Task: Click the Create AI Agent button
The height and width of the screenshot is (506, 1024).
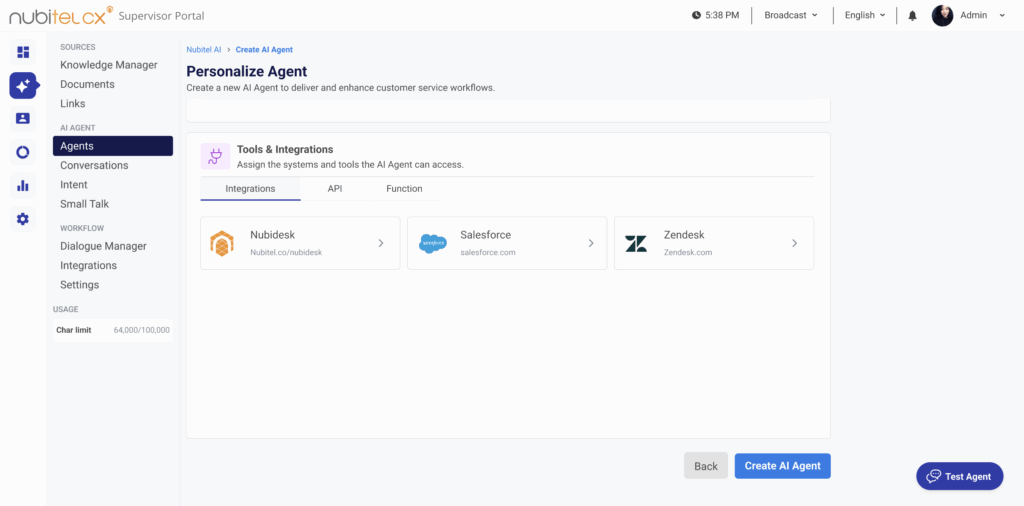Action: pos(782,466)
